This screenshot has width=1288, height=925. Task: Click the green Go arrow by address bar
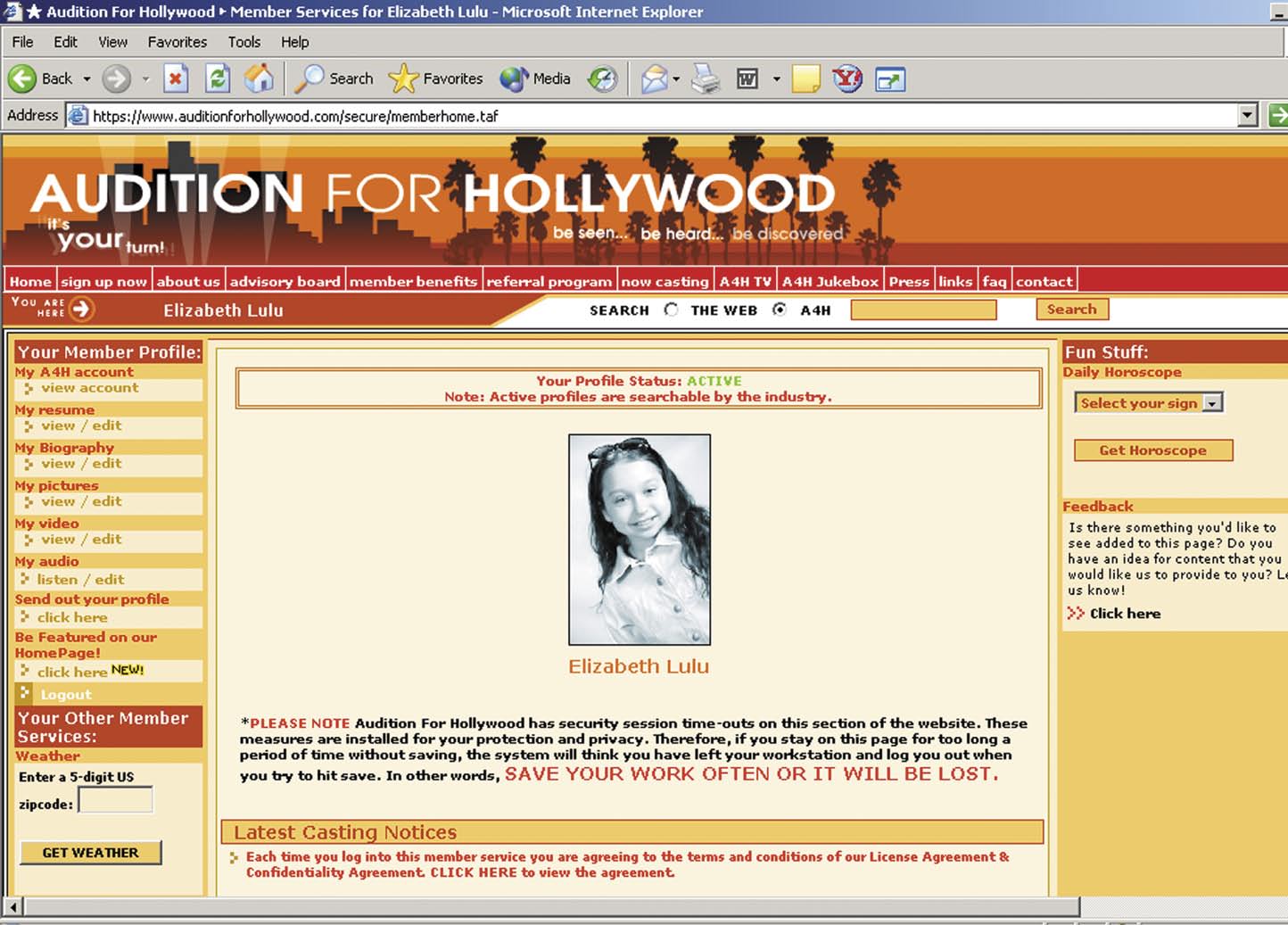1278,115
